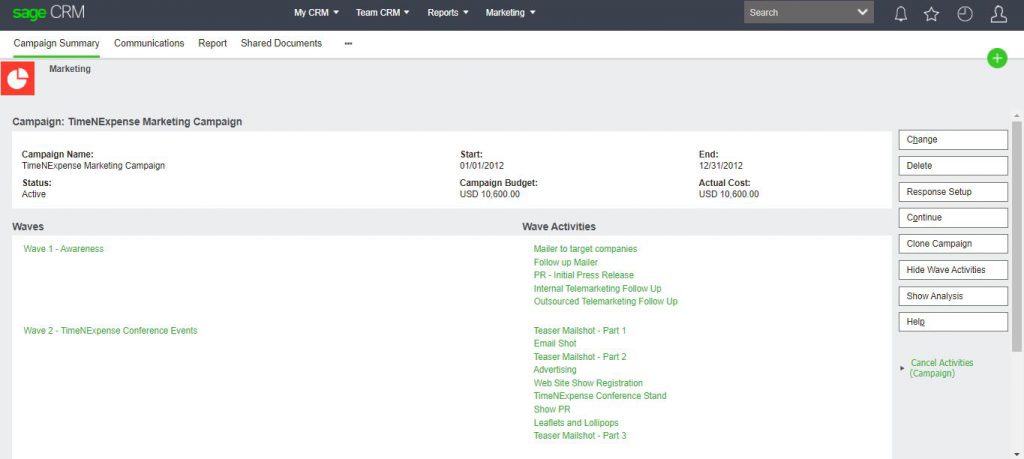Viewport: 1024px width, 459px height.
Task: Open Wave 2 - TimeNExpense Conference Events
Action: pyautogui.click(x=110, y=330)
